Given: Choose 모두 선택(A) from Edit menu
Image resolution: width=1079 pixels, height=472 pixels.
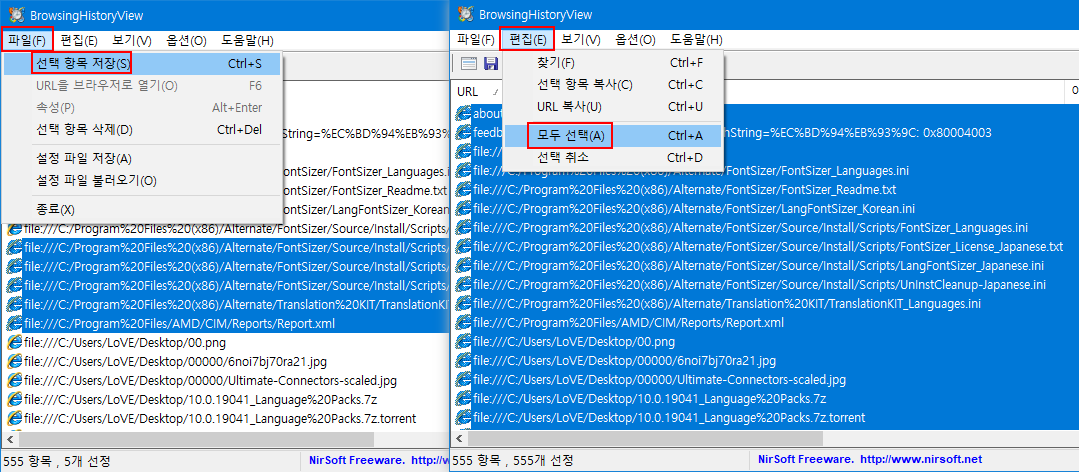Looking at the screenshot, I should coord(612,136).
